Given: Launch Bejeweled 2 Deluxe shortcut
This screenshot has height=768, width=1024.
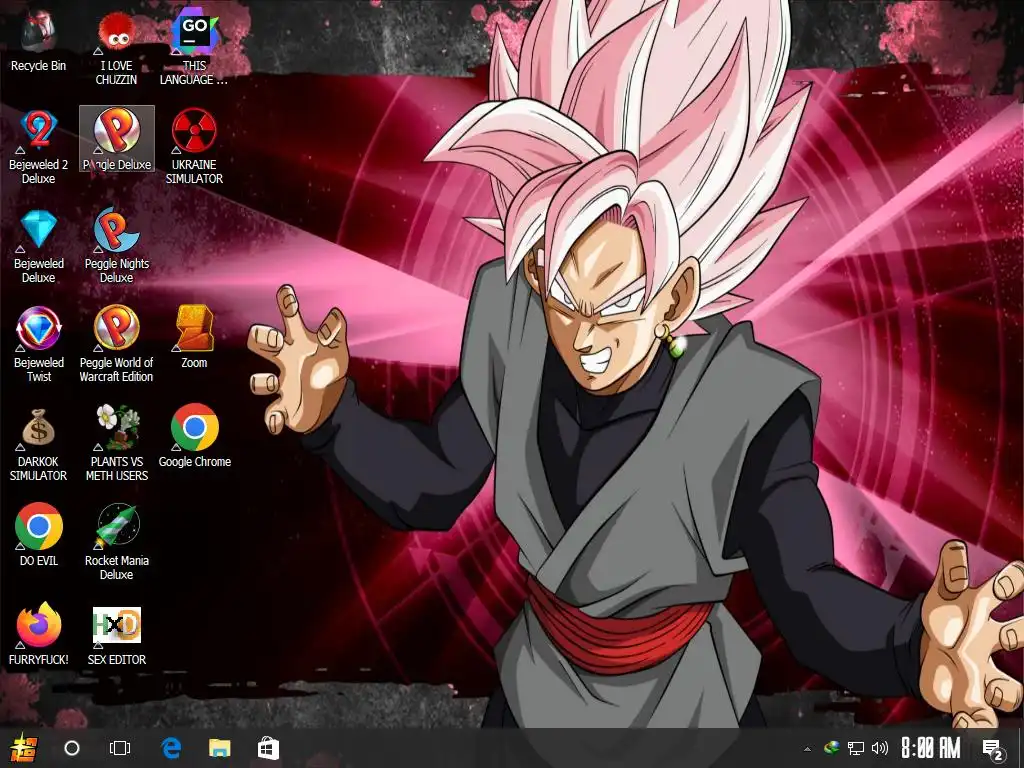Looking at the screenshot, I should (x=38, y=148).
